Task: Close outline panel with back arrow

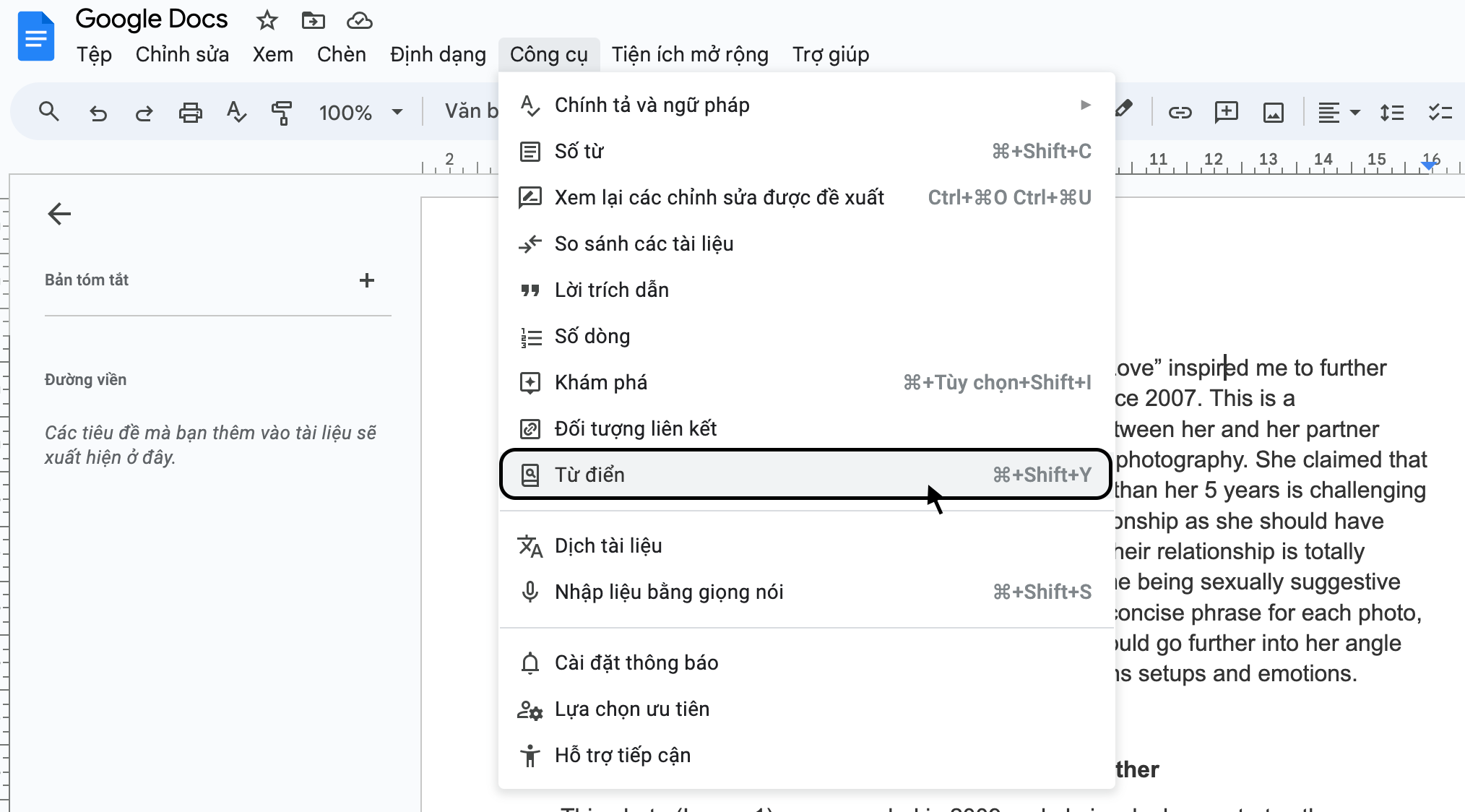Action: (x=59, y=214)
